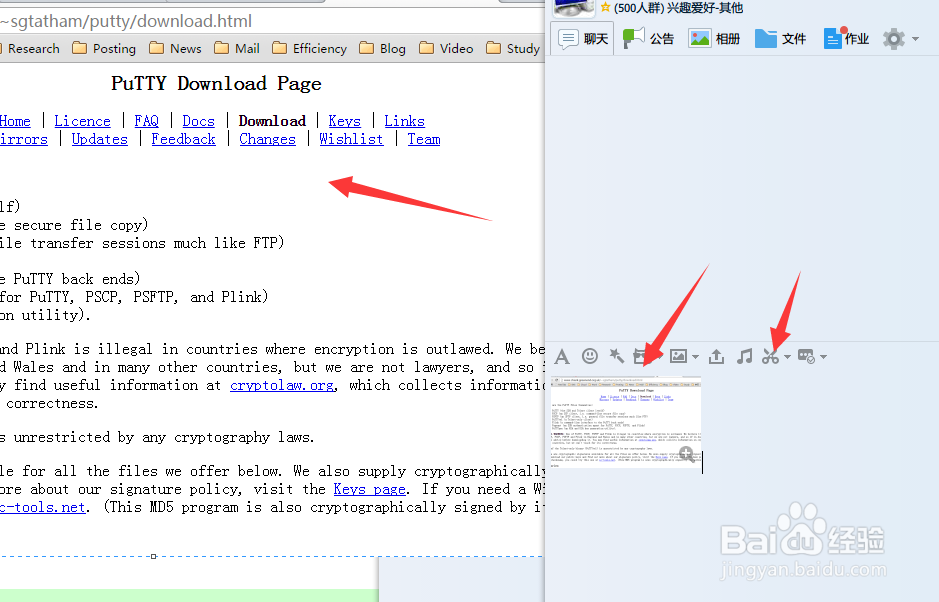This screenshot has width=939, height=602.
Task: Click the Keys page link
Action: coord(369,489)
